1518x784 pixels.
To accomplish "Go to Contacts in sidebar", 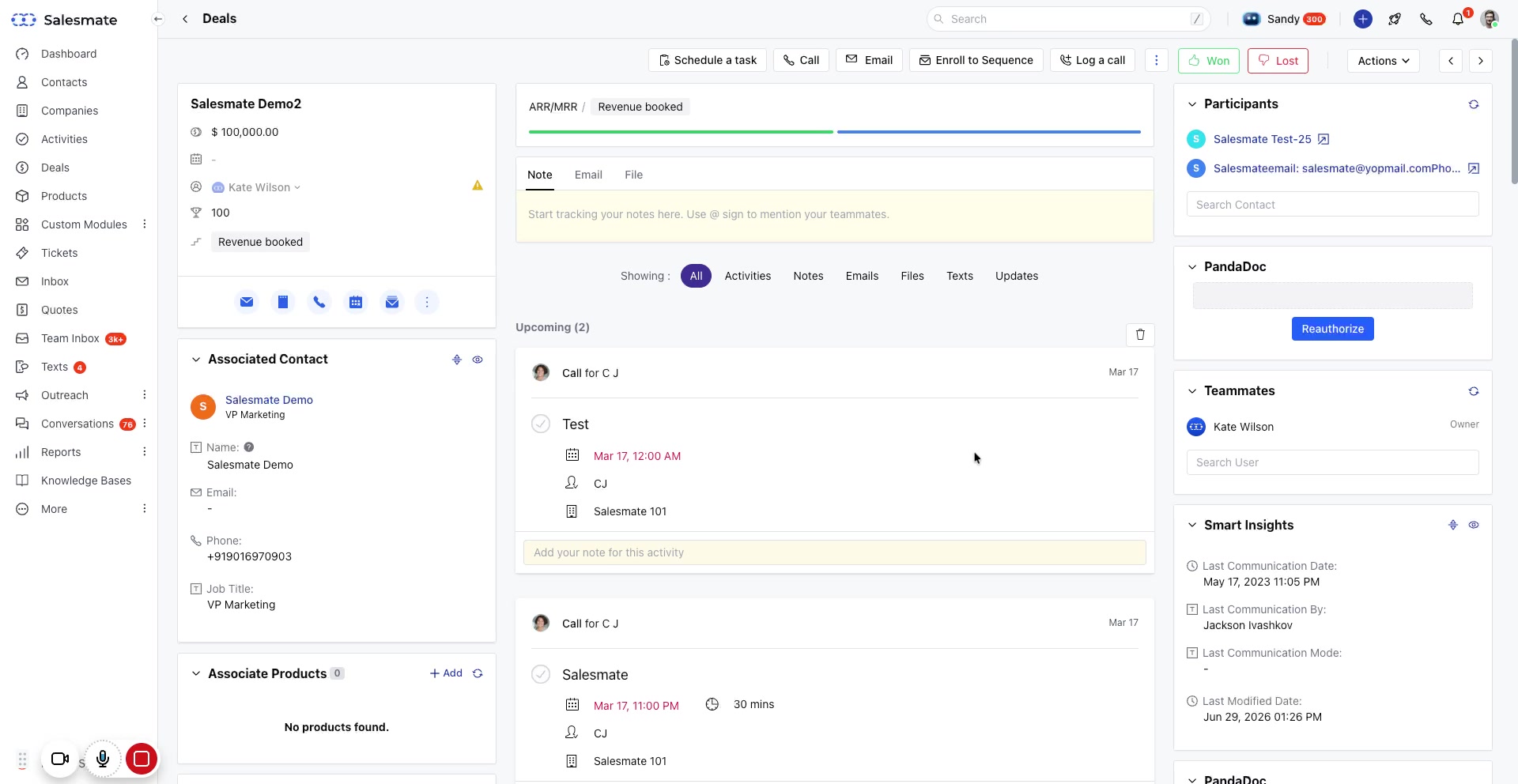I will (x=64, y=82).
